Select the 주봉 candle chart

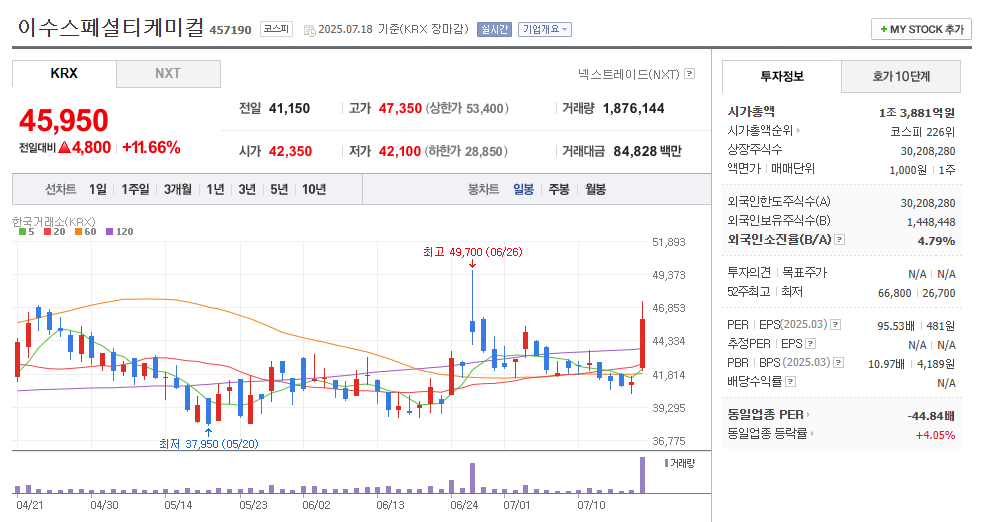click(x=559, y=189)
